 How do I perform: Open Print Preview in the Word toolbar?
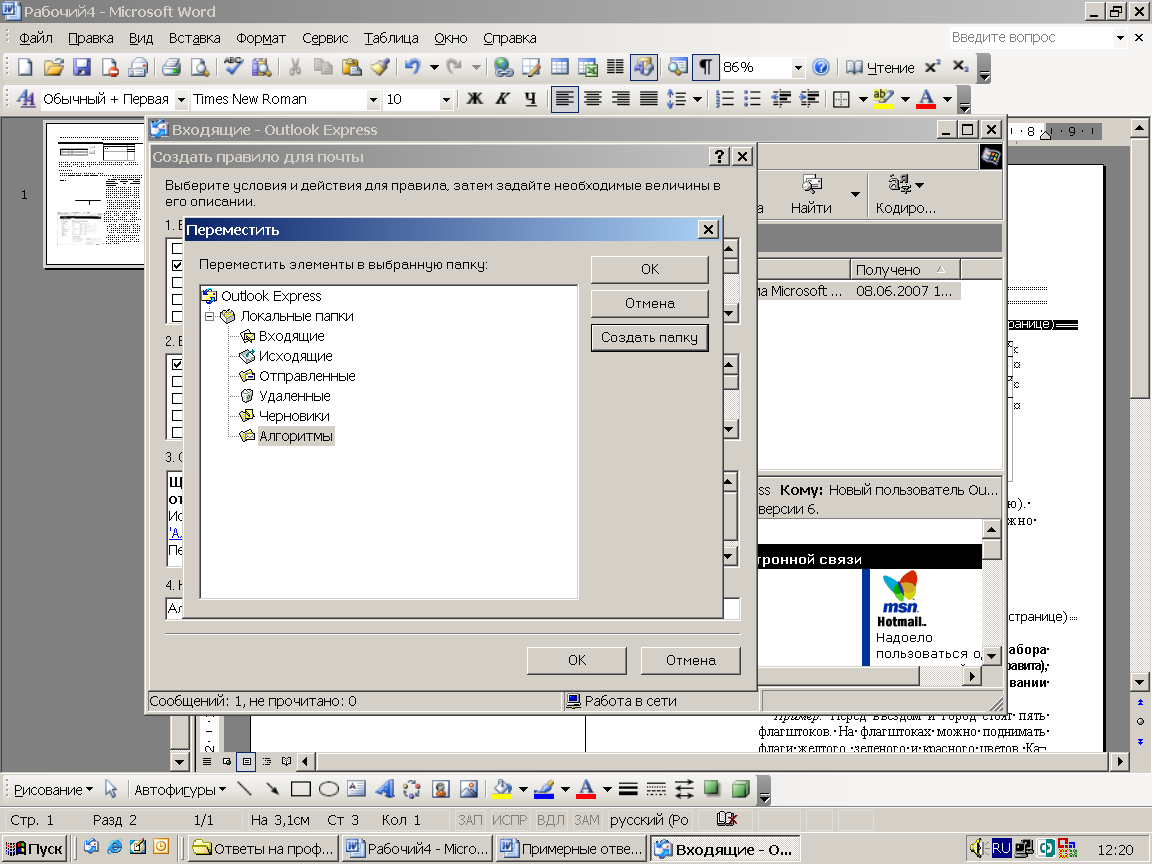[199, 68]
